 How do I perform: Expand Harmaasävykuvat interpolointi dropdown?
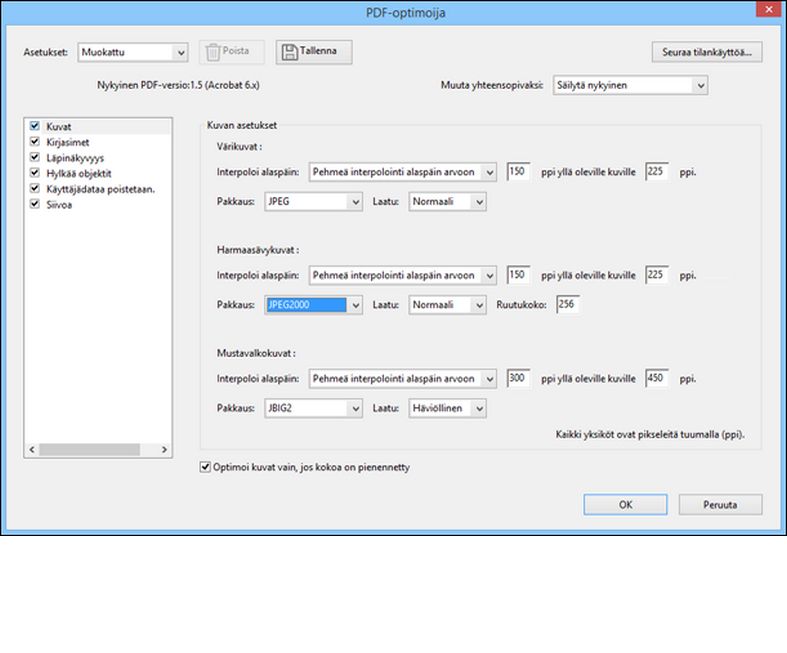click(x=403, y=276)
